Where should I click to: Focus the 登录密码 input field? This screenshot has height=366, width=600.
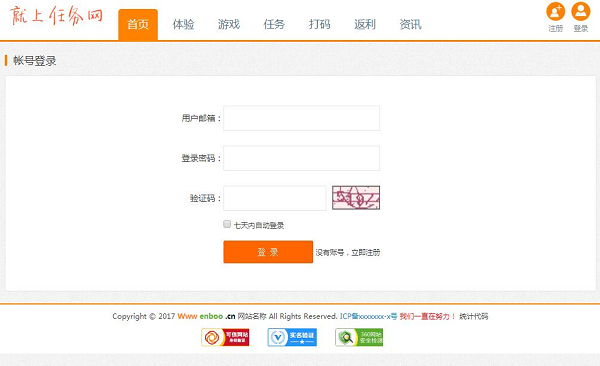click(x=302, y=158)
